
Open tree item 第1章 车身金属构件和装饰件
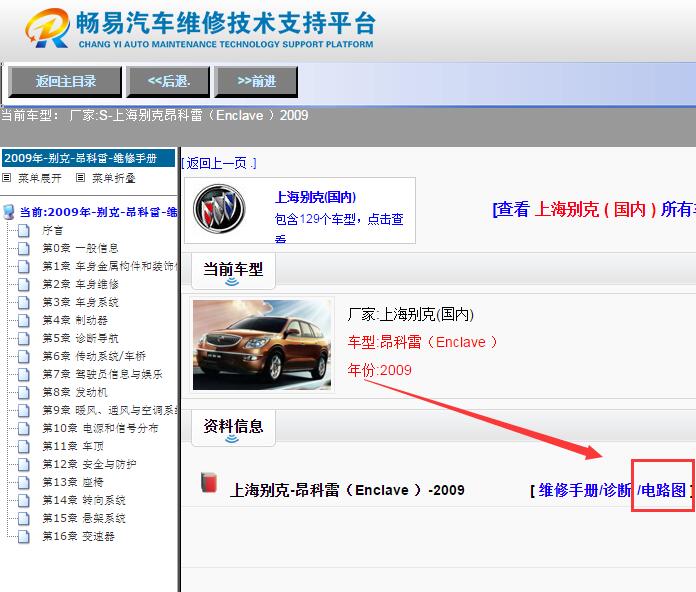110,266
